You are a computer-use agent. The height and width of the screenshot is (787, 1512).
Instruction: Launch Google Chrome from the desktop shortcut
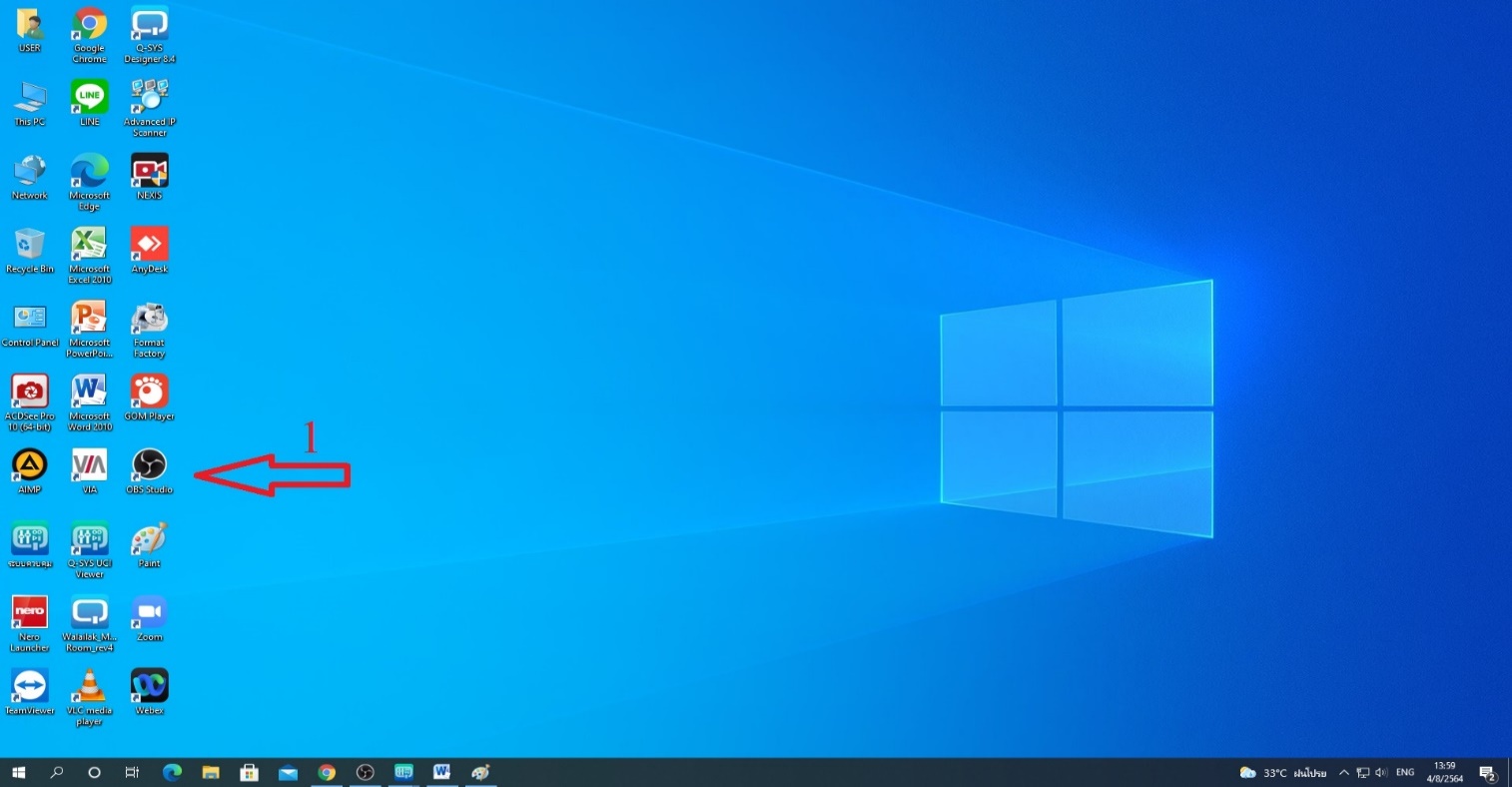[90, 35]
